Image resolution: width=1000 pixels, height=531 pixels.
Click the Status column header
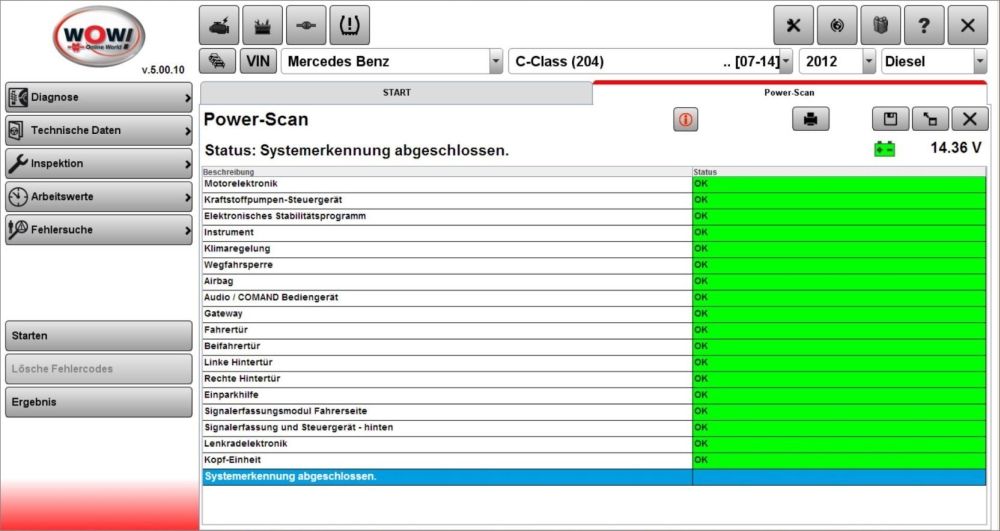tap(839, 171)
